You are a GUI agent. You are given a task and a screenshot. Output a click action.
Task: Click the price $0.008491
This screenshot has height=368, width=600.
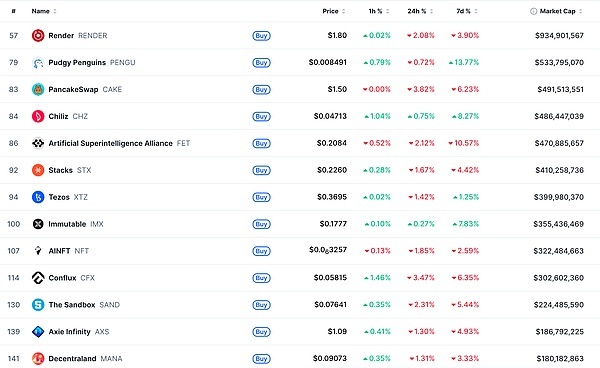point(328,62)
